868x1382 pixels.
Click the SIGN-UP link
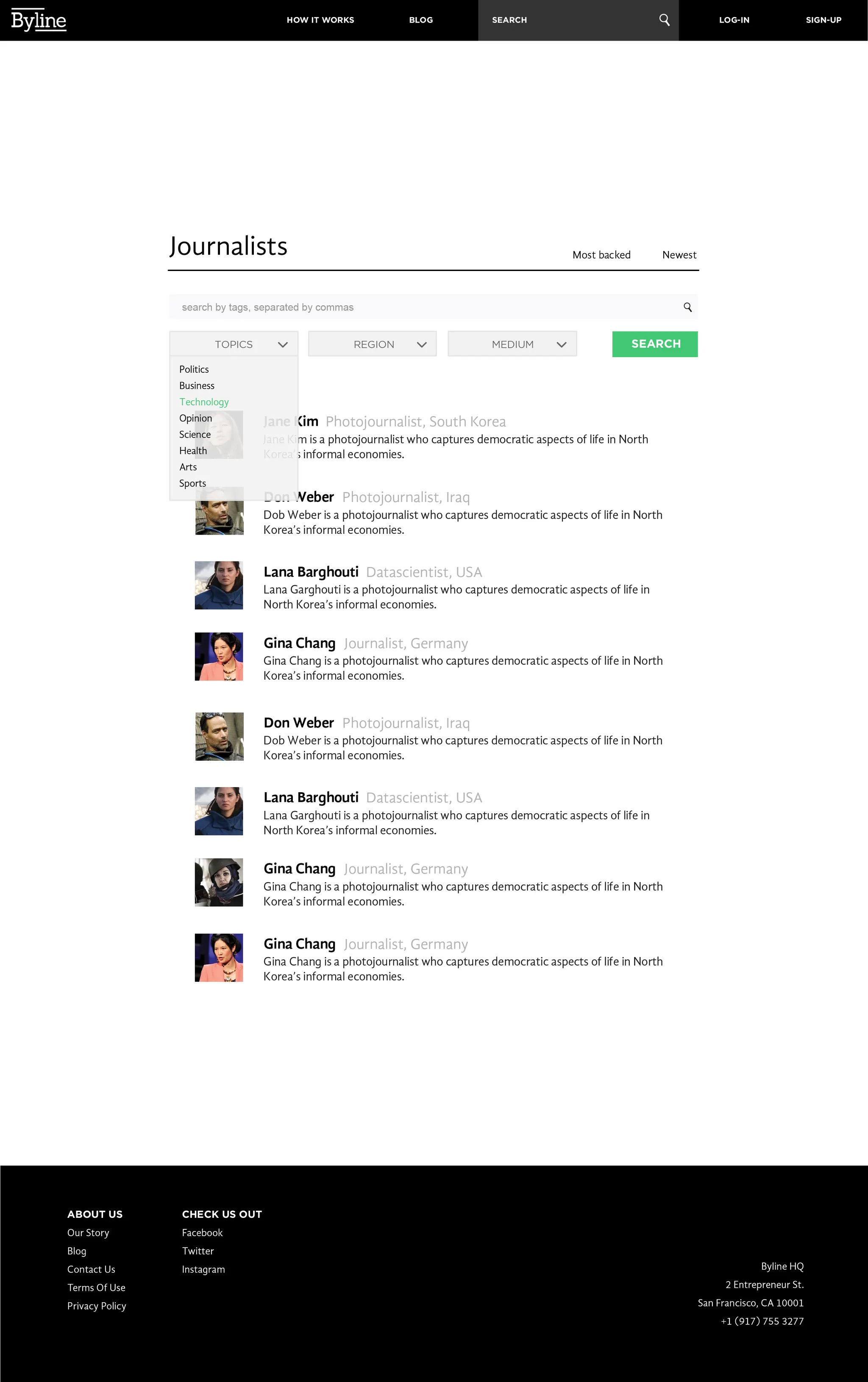click(823, 20)
